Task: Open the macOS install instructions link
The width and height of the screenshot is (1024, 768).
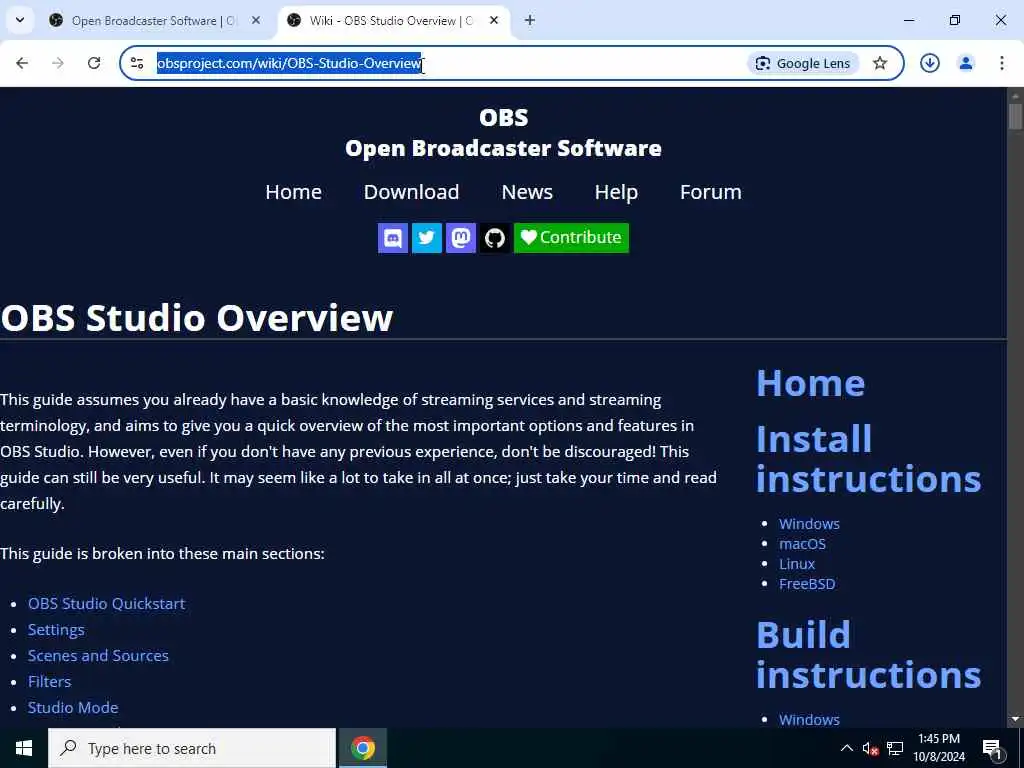Action: click(x=803, y=544)
